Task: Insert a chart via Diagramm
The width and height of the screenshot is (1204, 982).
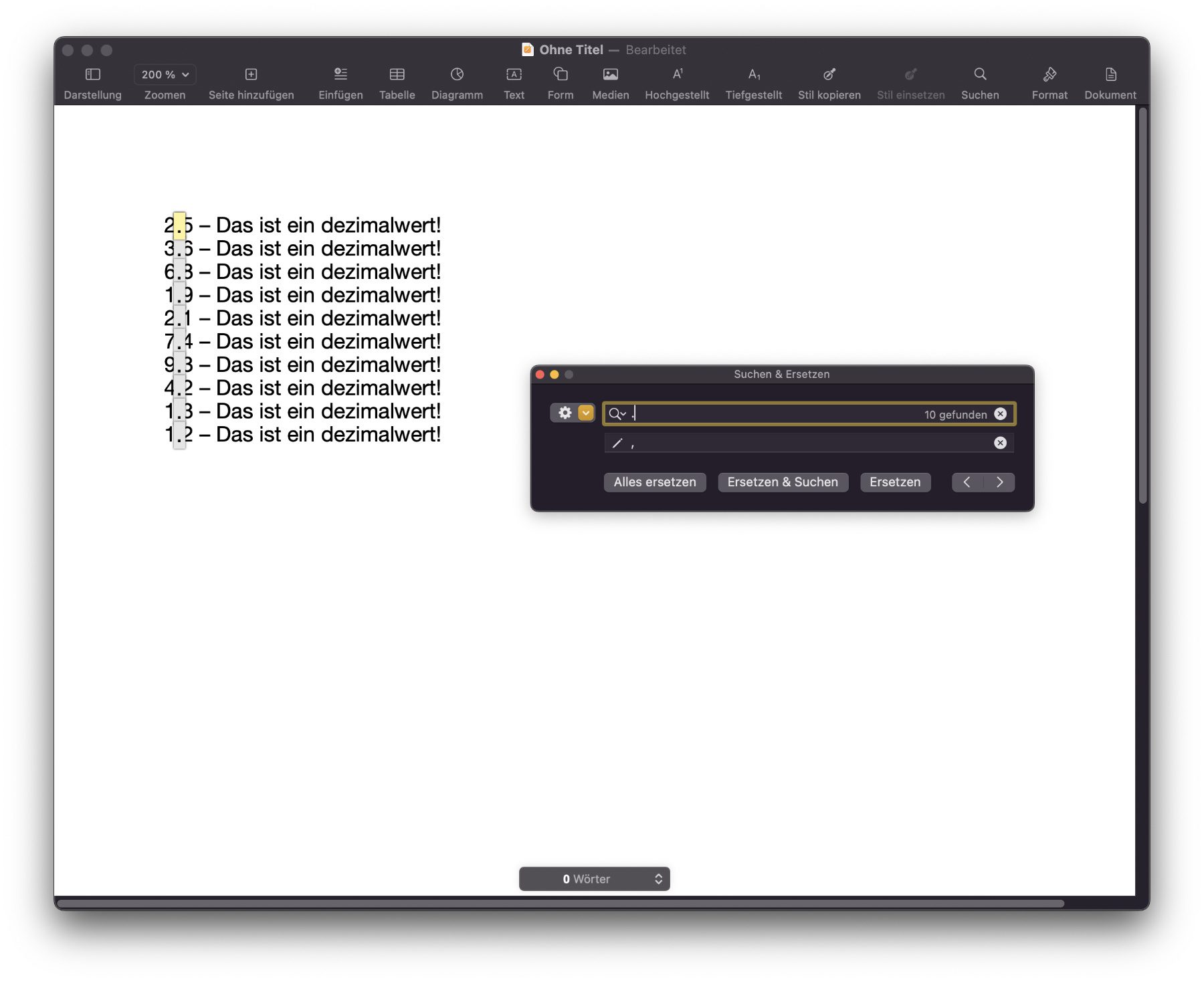Action: tap(457, 83)
